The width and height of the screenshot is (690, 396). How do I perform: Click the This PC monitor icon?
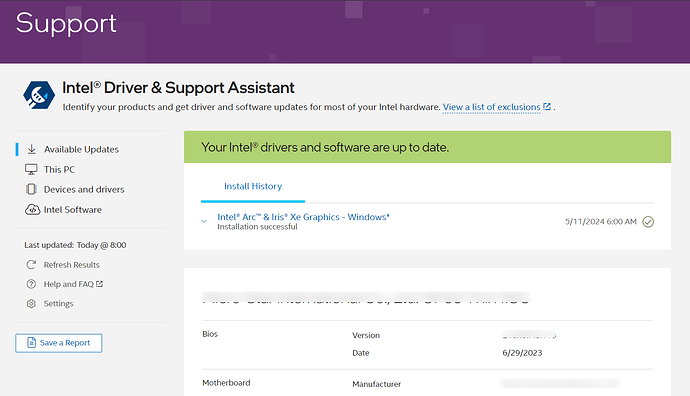coord(31,169)
